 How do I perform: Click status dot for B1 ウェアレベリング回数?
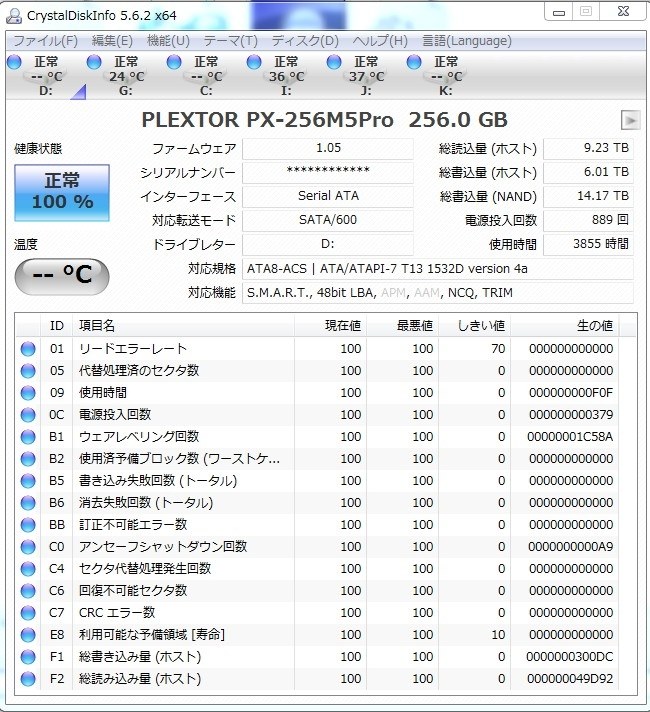pos(28,437)
